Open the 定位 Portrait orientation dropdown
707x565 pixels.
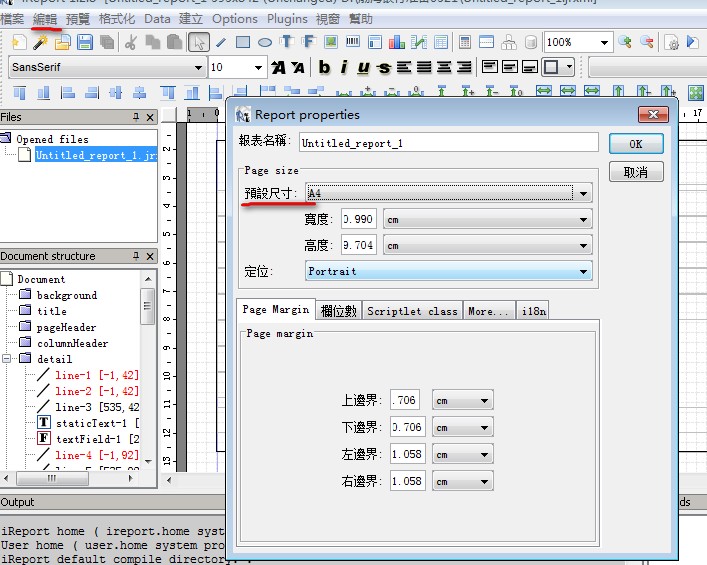[583, 271]
